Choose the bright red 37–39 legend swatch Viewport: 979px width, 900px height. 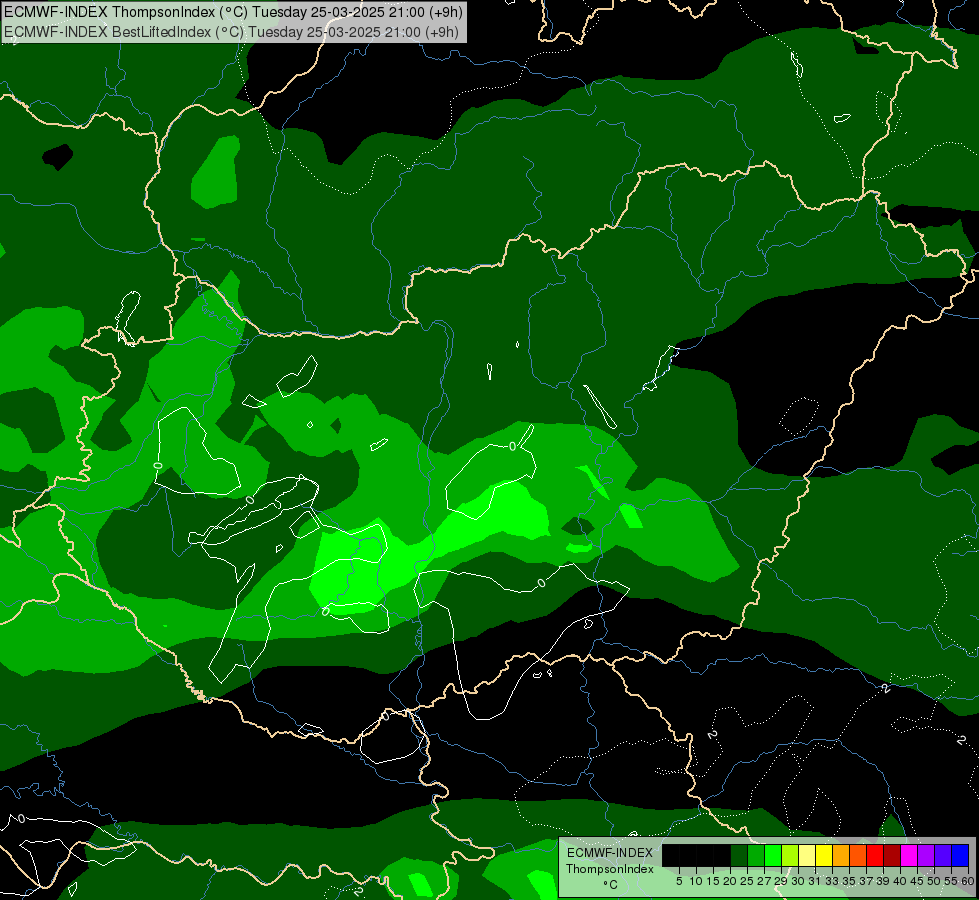point(875,855)
